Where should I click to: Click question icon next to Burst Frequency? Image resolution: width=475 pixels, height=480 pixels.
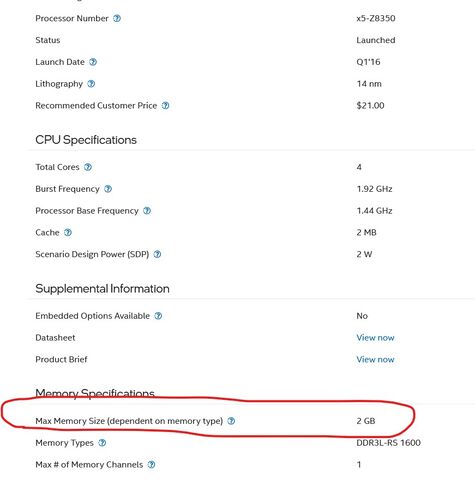108,189
